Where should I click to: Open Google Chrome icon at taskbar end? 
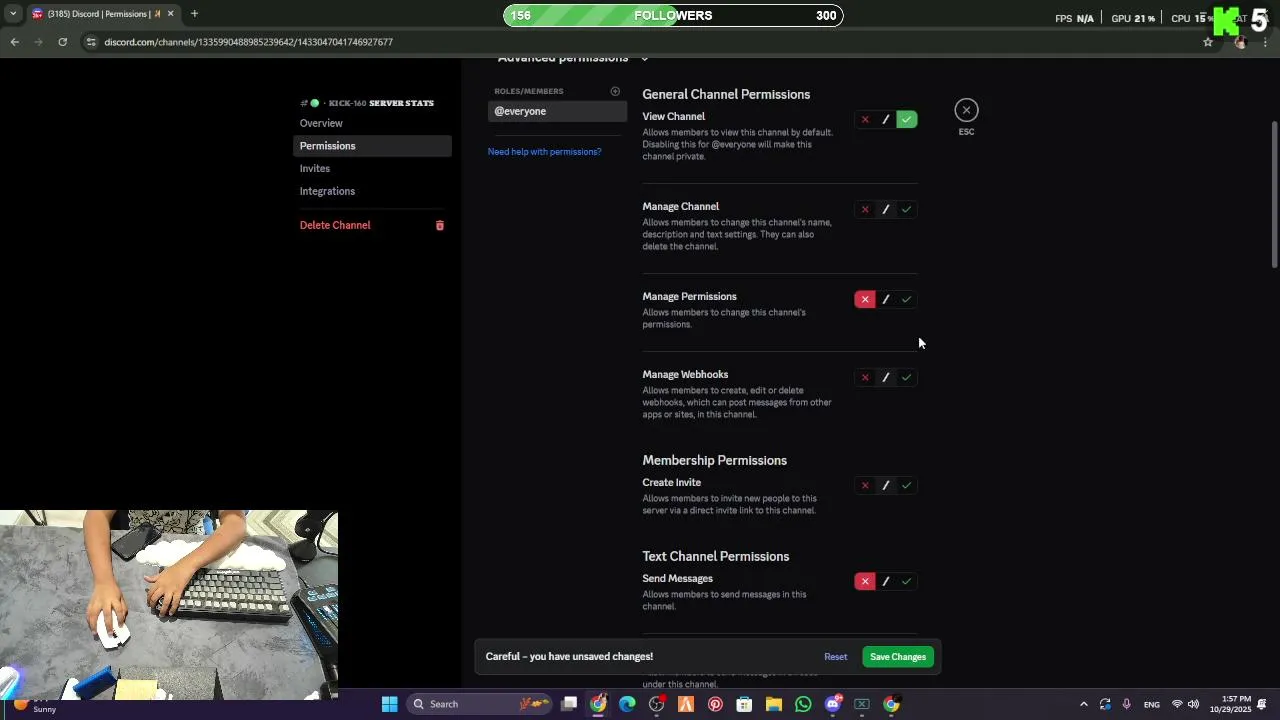[891, 704]
